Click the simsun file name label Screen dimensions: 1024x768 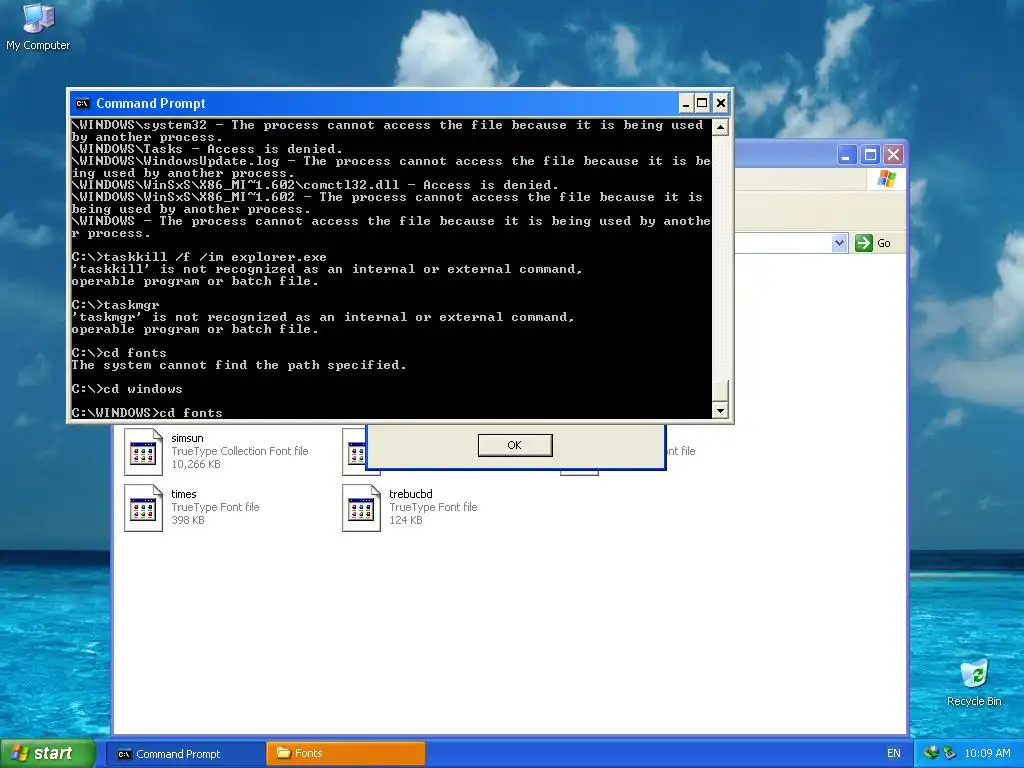(x=187, y=438)
